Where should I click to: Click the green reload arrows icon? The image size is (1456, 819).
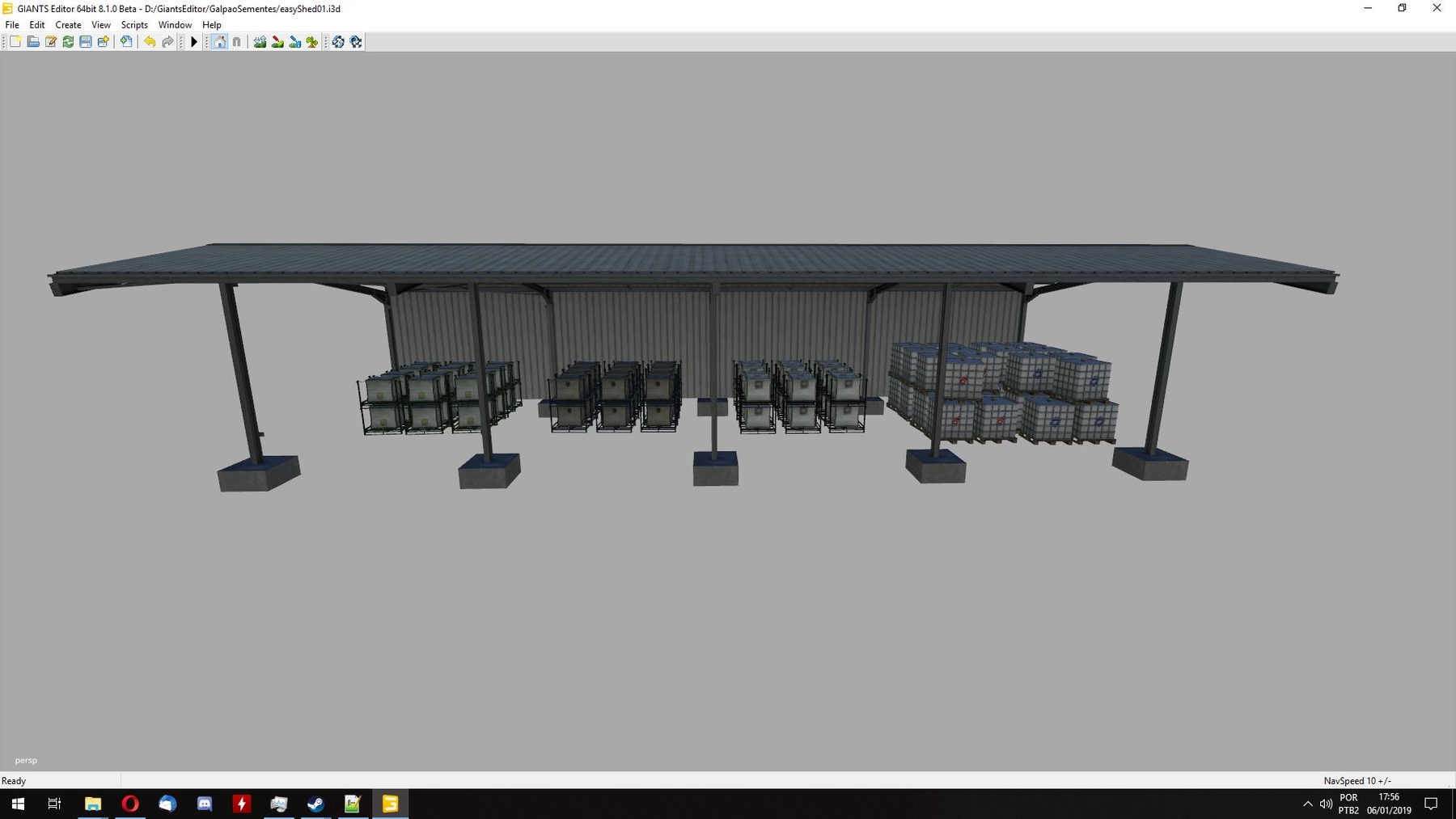68,42
